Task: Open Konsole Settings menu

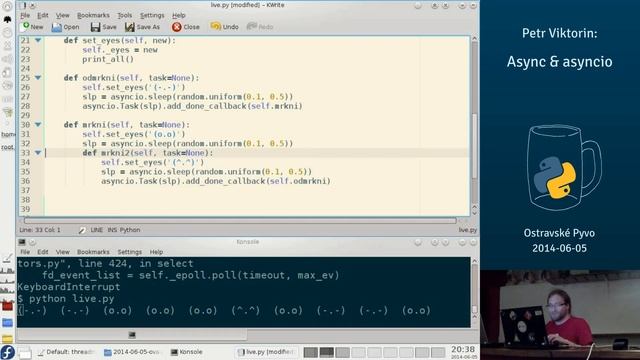Action: pyautogui.click(x=129, y=252)
